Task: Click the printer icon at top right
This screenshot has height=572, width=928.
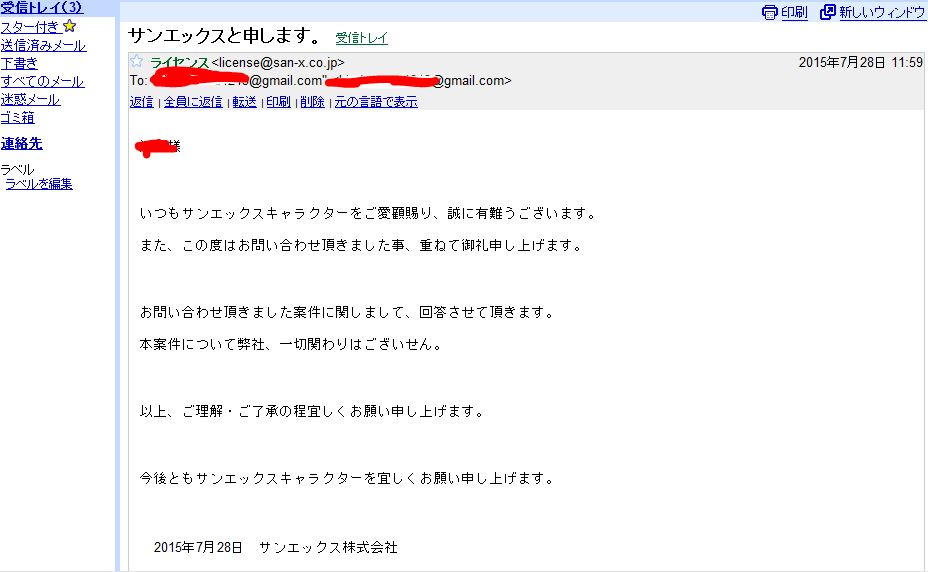Action: 769,12
